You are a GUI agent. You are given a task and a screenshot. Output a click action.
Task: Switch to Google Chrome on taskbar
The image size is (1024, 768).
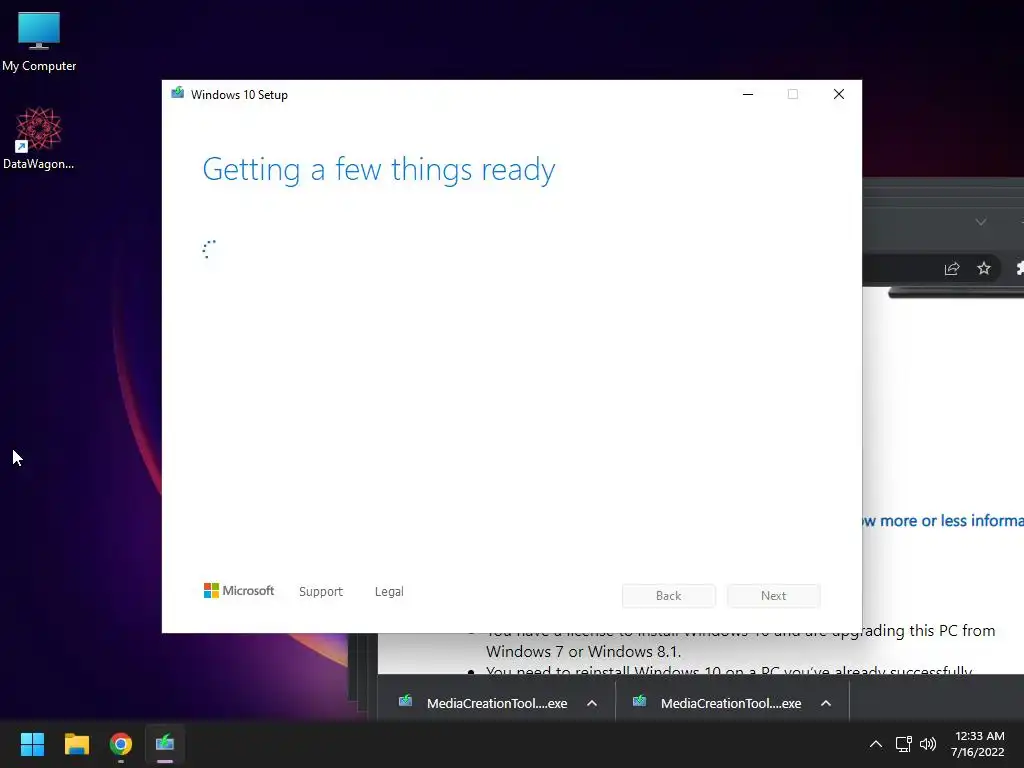pyautogui.click(x=121, y=744)
